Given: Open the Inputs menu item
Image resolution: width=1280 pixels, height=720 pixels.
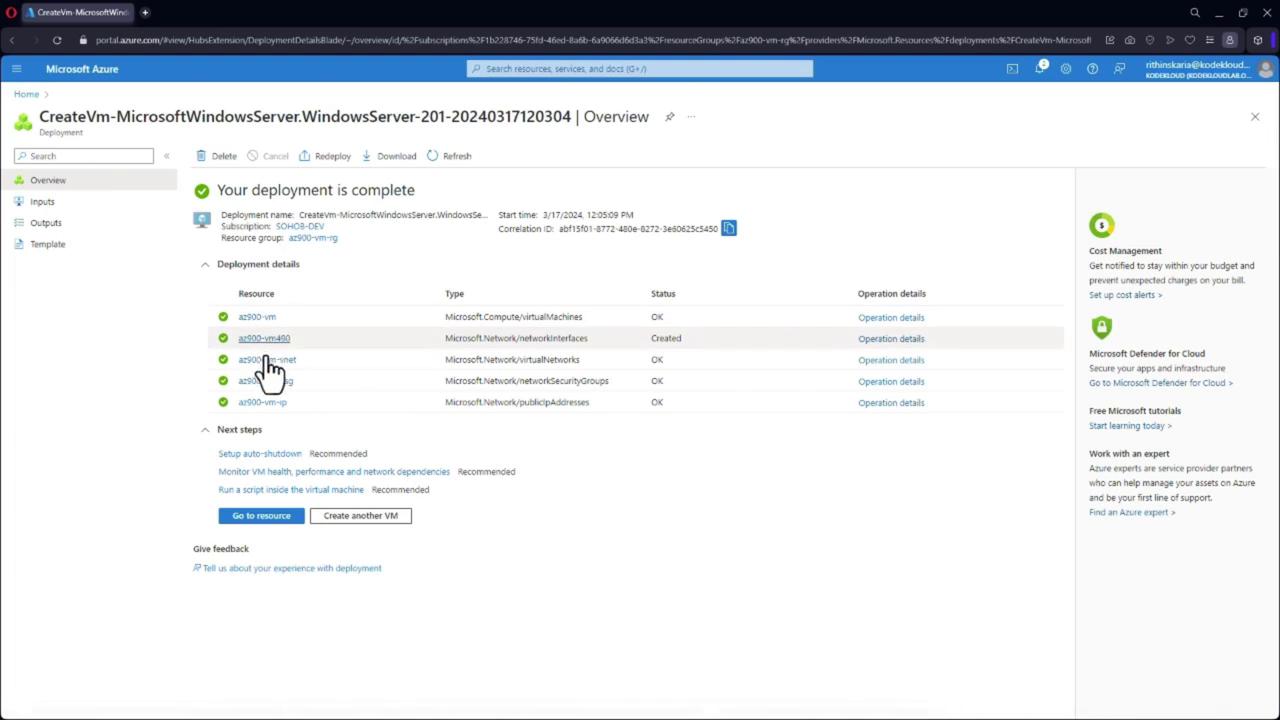Looking at the screenshot, I should (42, 202).
